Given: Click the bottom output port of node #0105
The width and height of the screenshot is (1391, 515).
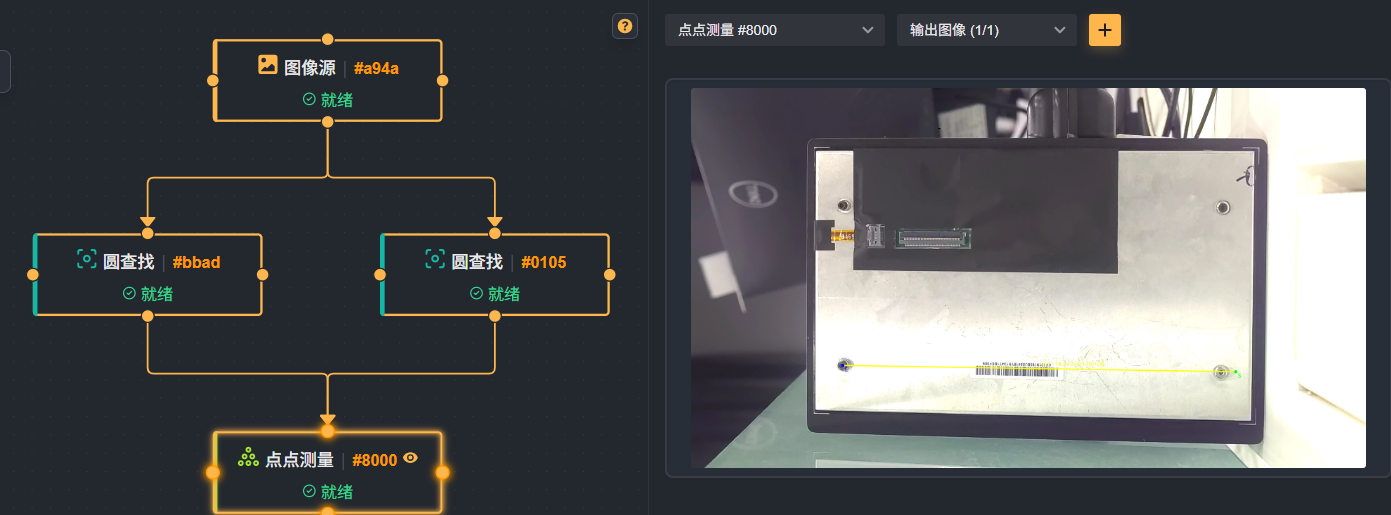Looking at the screenshot, I should tap(496, 315).
